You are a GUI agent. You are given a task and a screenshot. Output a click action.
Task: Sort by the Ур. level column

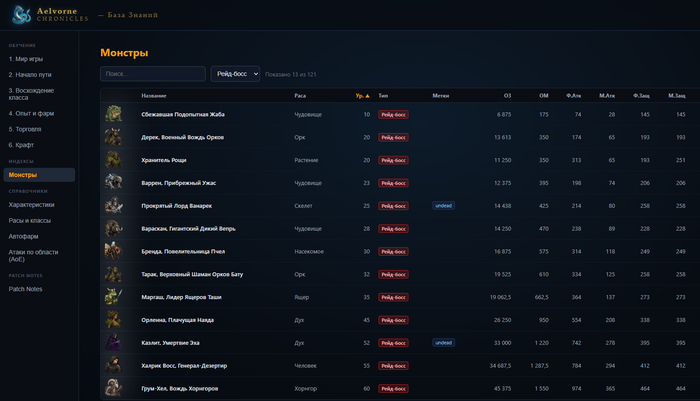coord(362,96)
